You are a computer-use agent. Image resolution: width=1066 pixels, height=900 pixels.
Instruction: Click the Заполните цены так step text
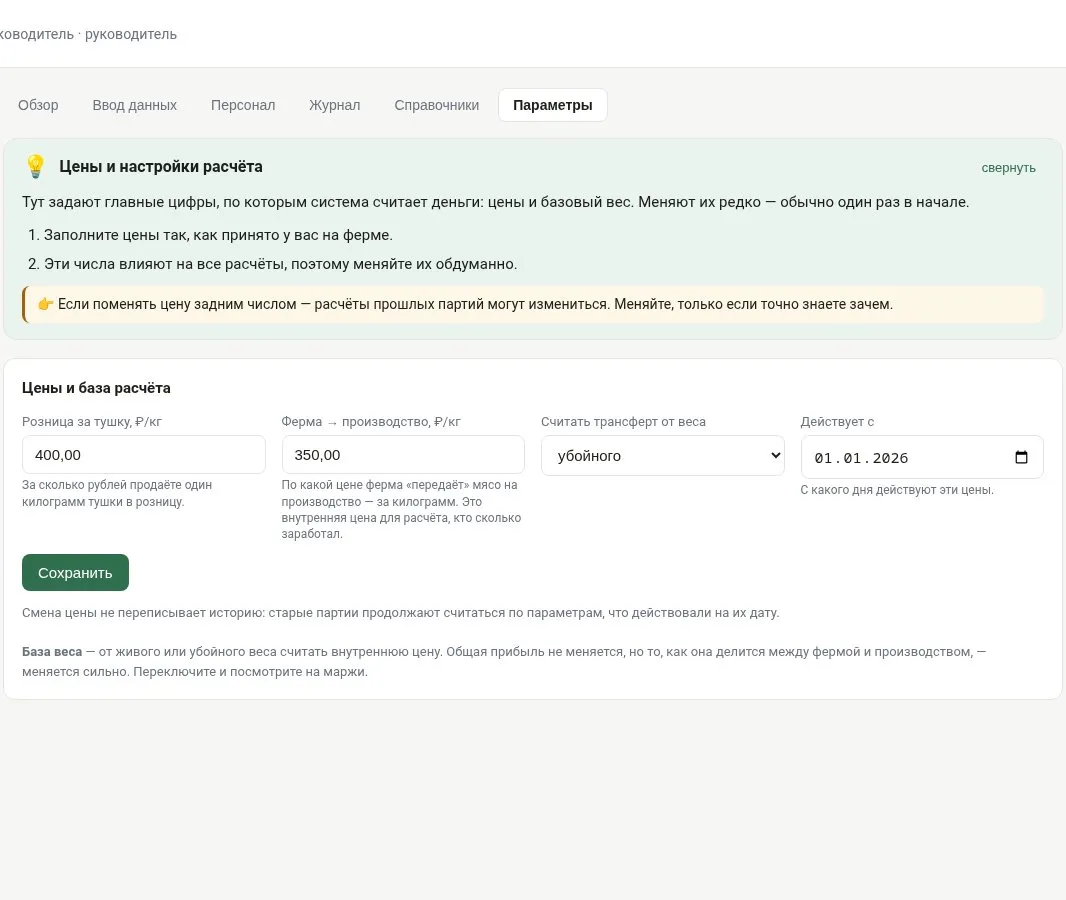[x=218, y=235]
